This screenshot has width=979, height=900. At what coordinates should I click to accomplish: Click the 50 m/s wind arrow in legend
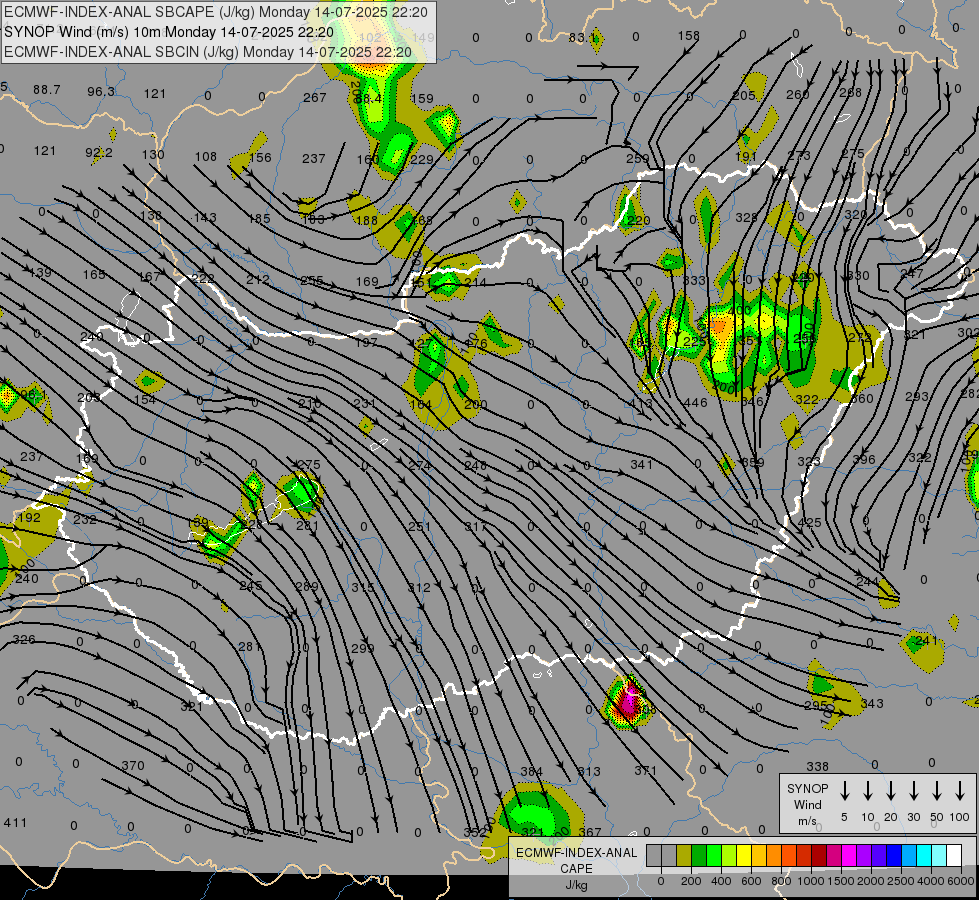click(x=937, y=791)
